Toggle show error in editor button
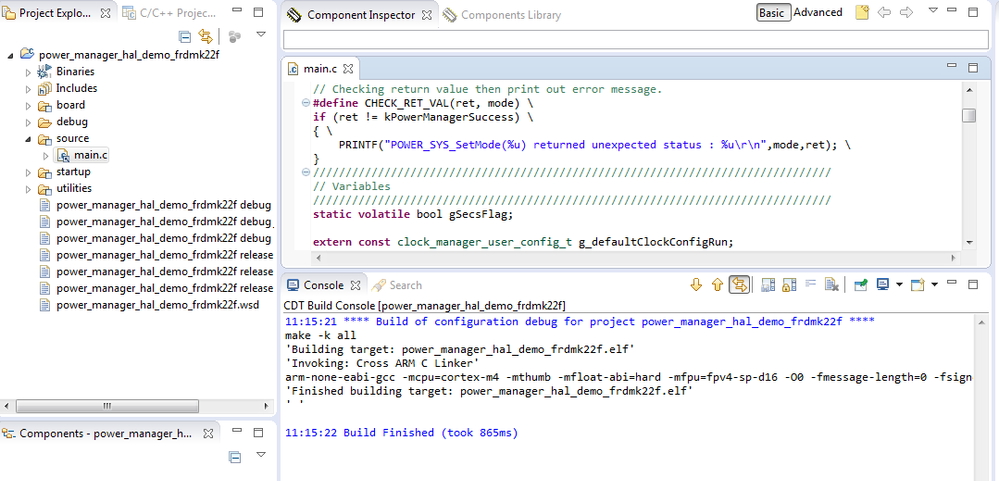This screenshot has height=481, width=999. click(739, 284)
